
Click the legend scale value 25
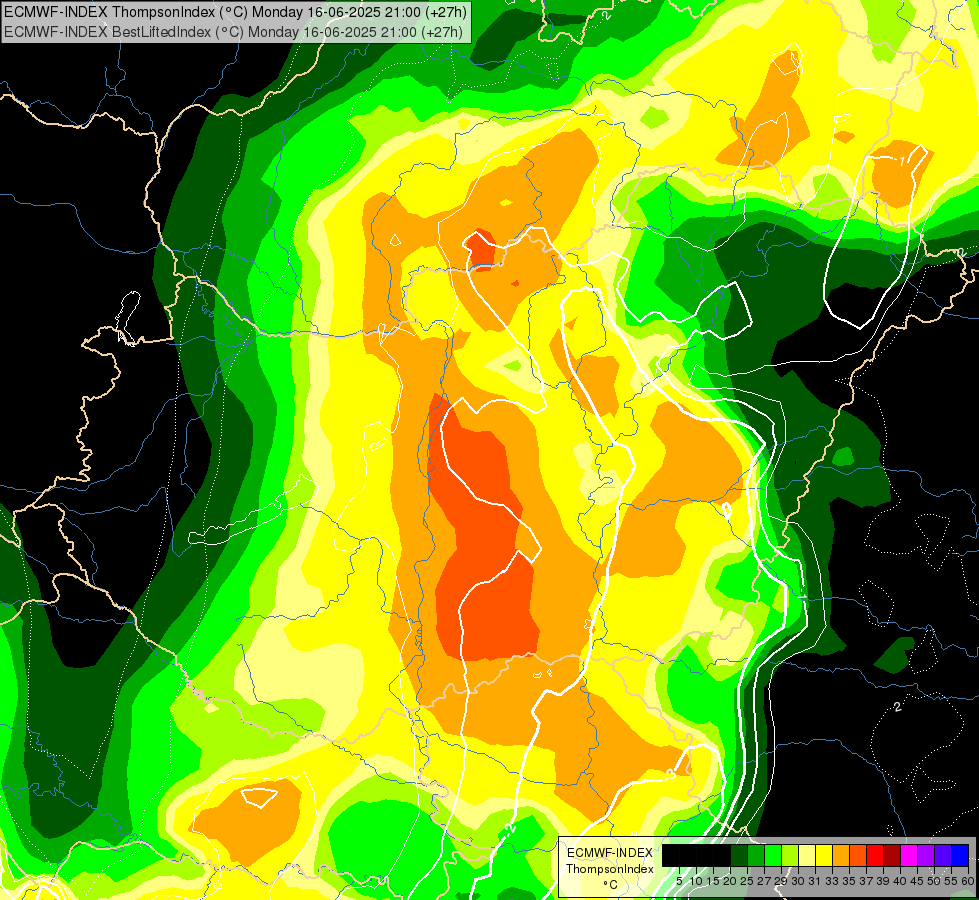coord(747,881)
